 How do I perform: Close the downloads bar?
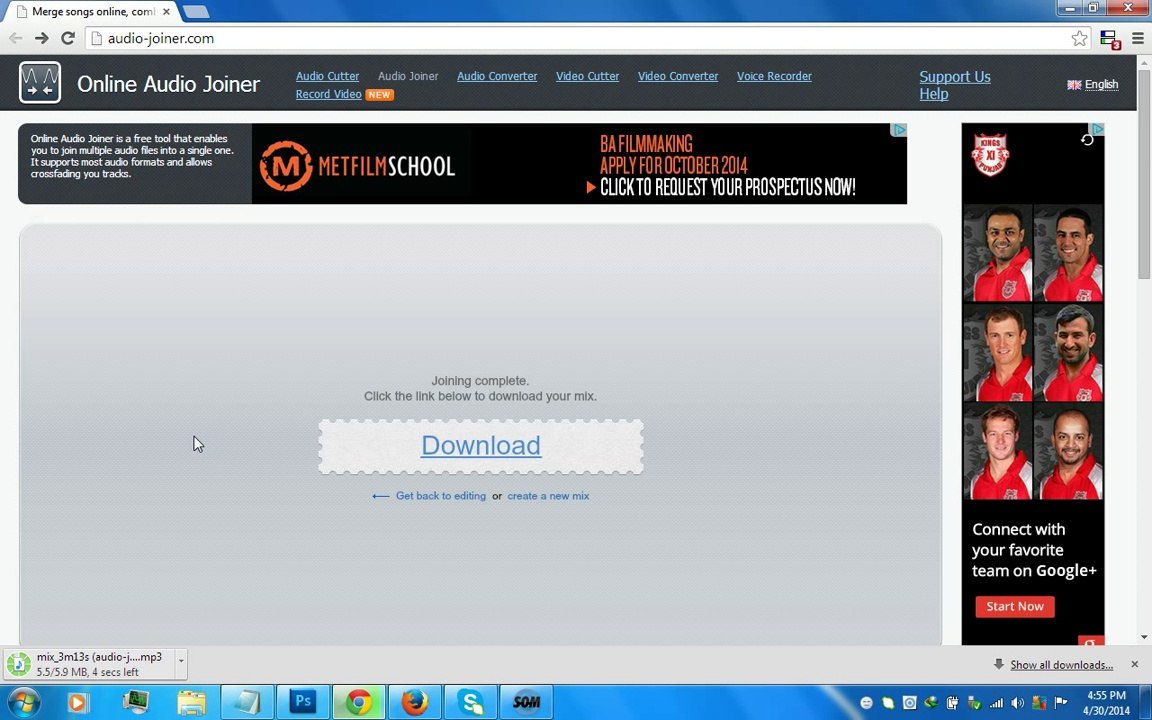coord(1134,664)
